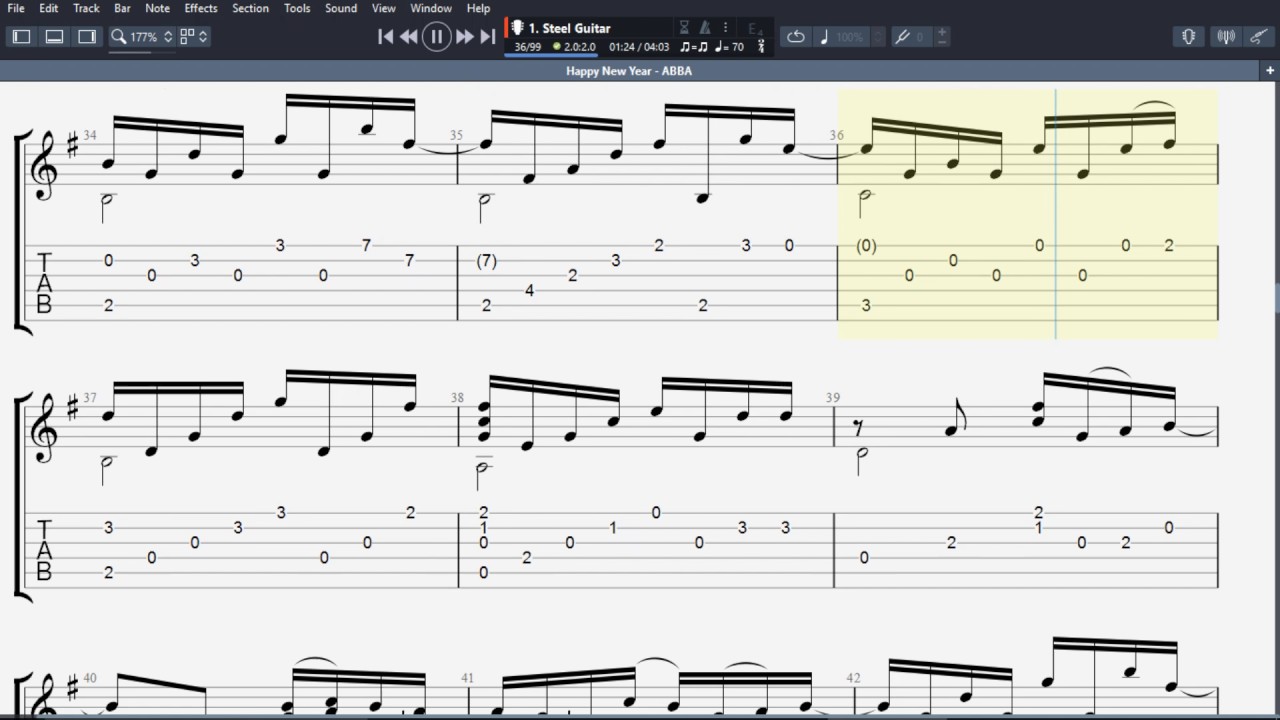
Task: Open the line-in guitar cable icon
Action: 1259,37
